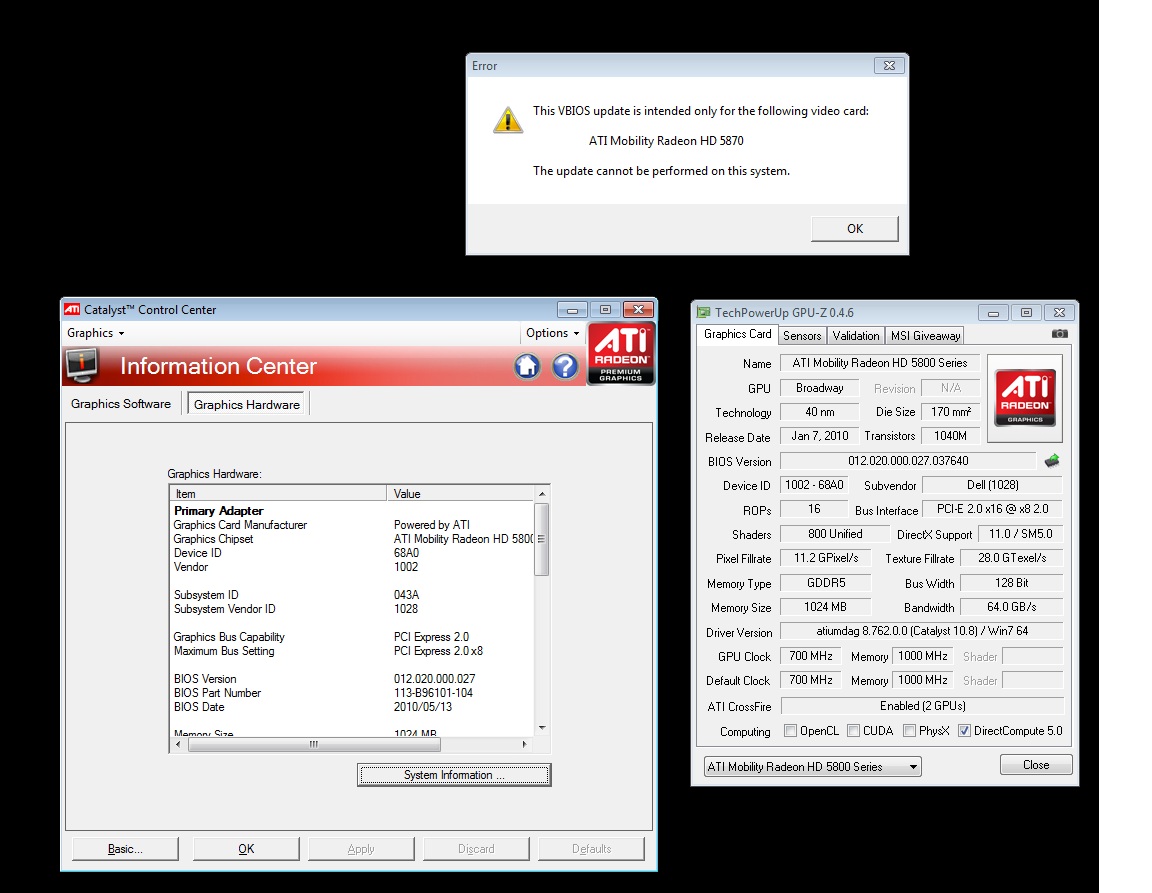
Task: Click the ATI Radeon Premium Graphics logo
Action: pos(621,354)
